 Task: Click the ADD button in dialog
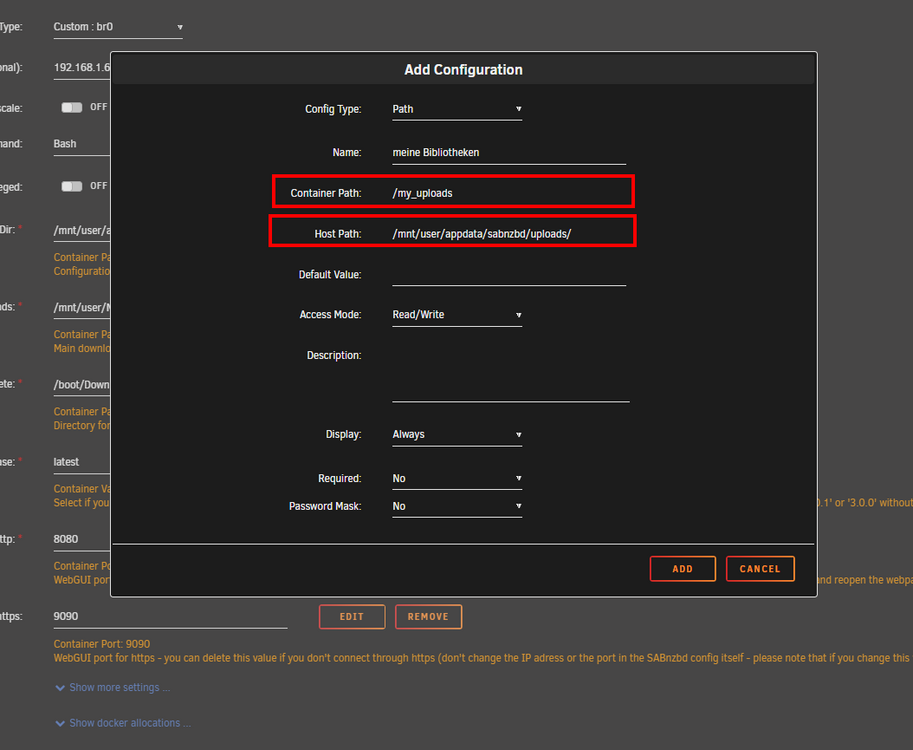[x=682, y=569]
